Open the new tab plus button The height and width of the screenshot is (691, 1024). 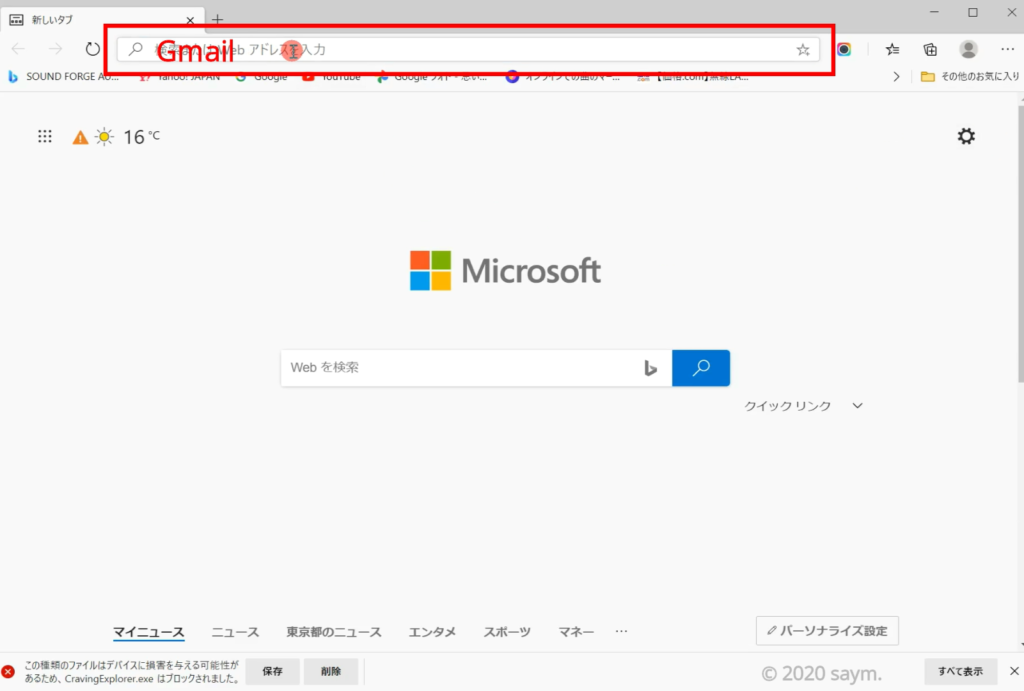click(x=218, y=18)
